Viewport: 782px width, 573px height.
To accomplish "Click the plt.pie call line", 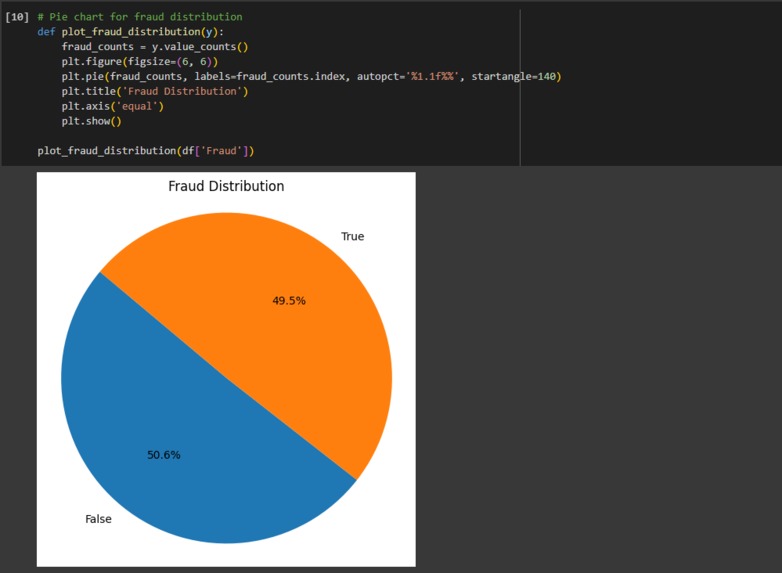I will (x=311, y=77).
